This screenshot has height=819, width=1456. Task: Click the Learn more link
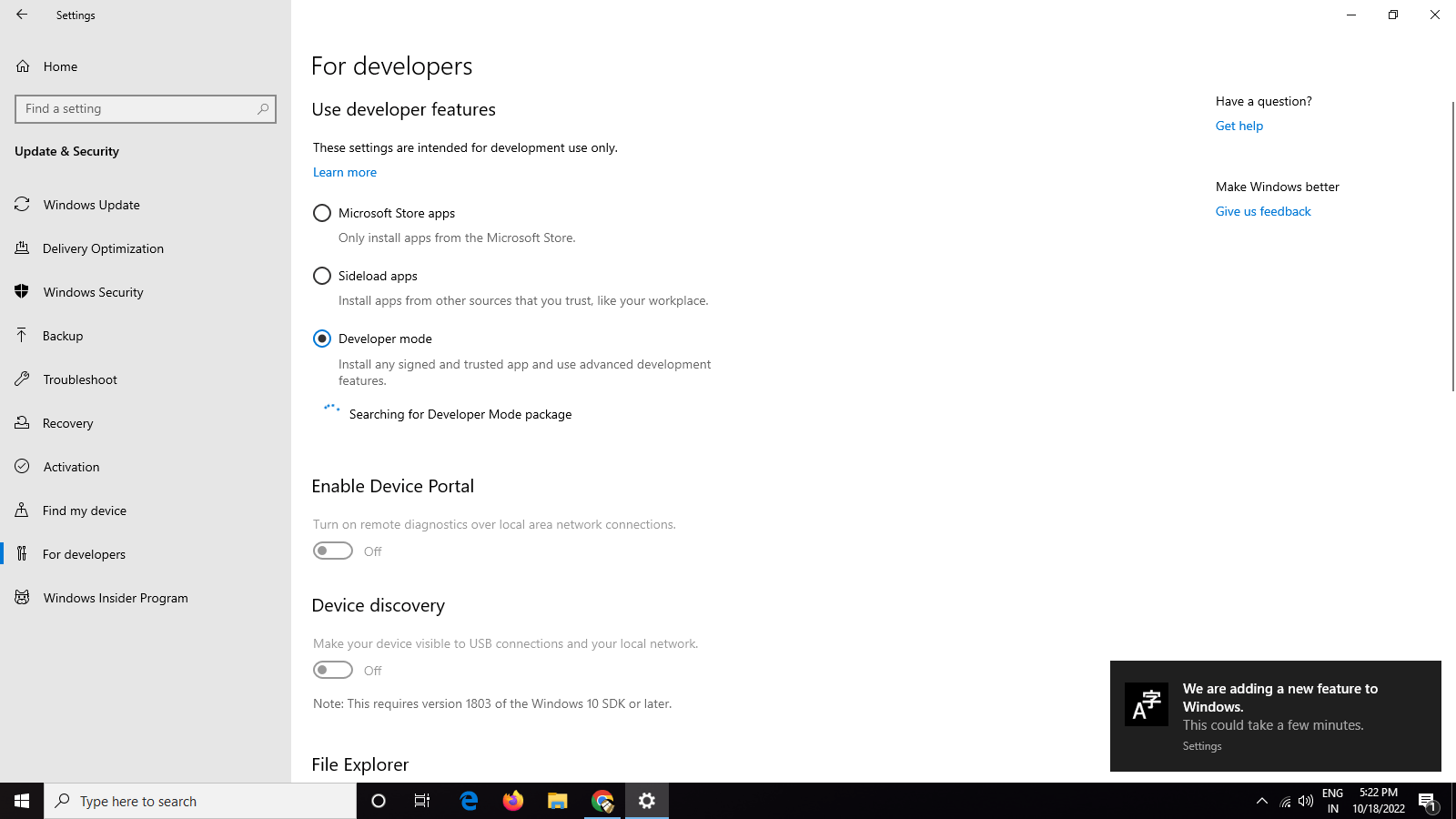click(x=345, y=172)
